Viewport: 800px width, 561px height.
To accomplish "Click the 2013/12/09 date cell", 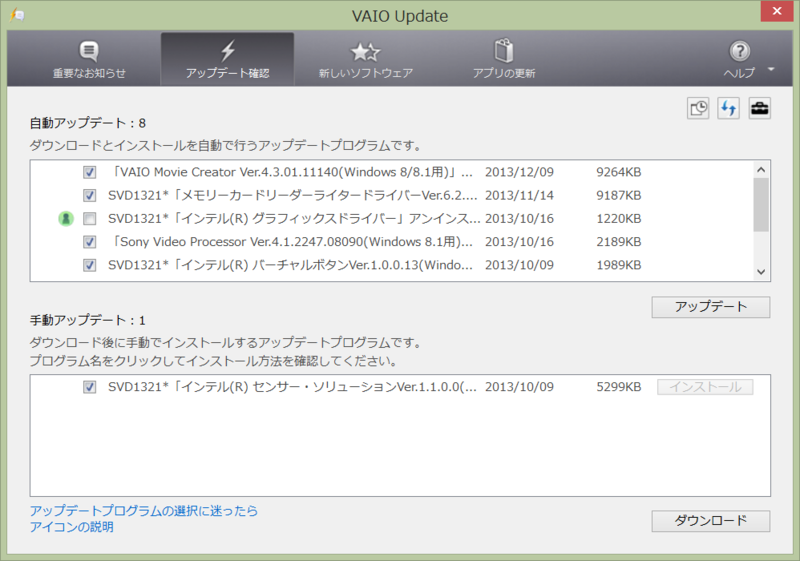I will tap(519, 172).
